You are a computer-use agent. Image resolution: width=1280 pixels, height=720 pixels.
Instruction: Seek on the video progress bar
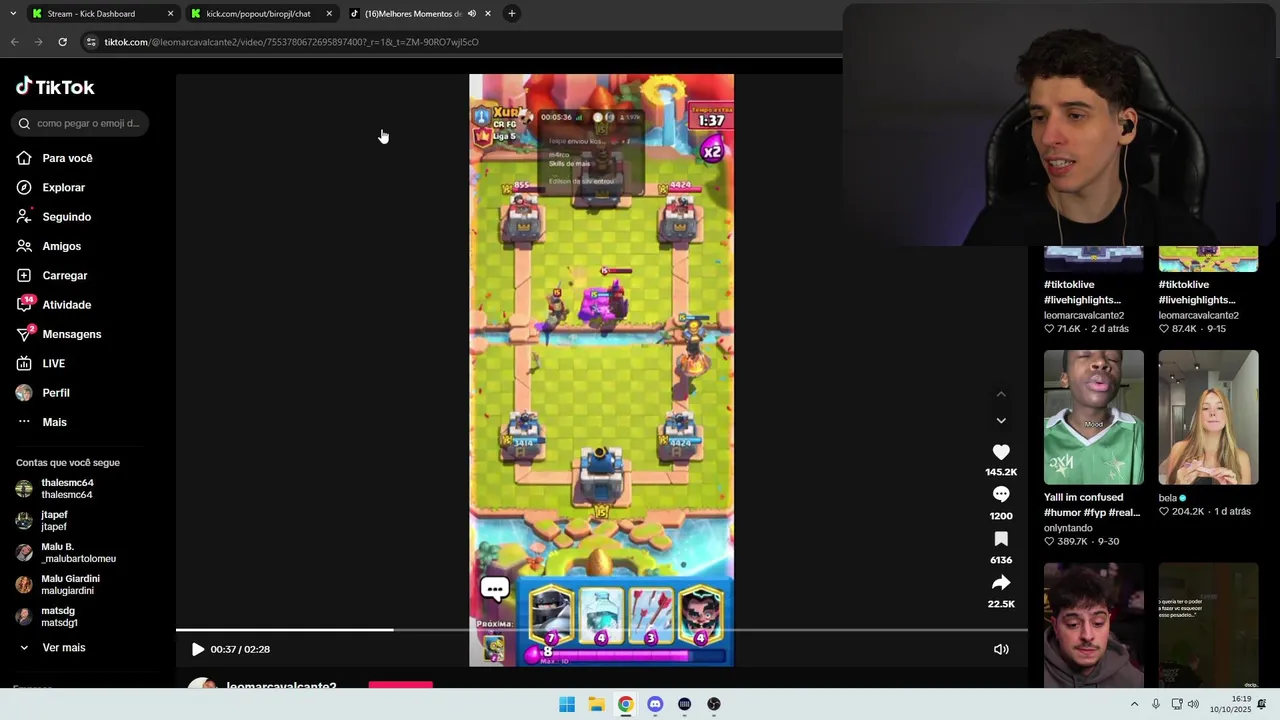[x=601, y=630]
